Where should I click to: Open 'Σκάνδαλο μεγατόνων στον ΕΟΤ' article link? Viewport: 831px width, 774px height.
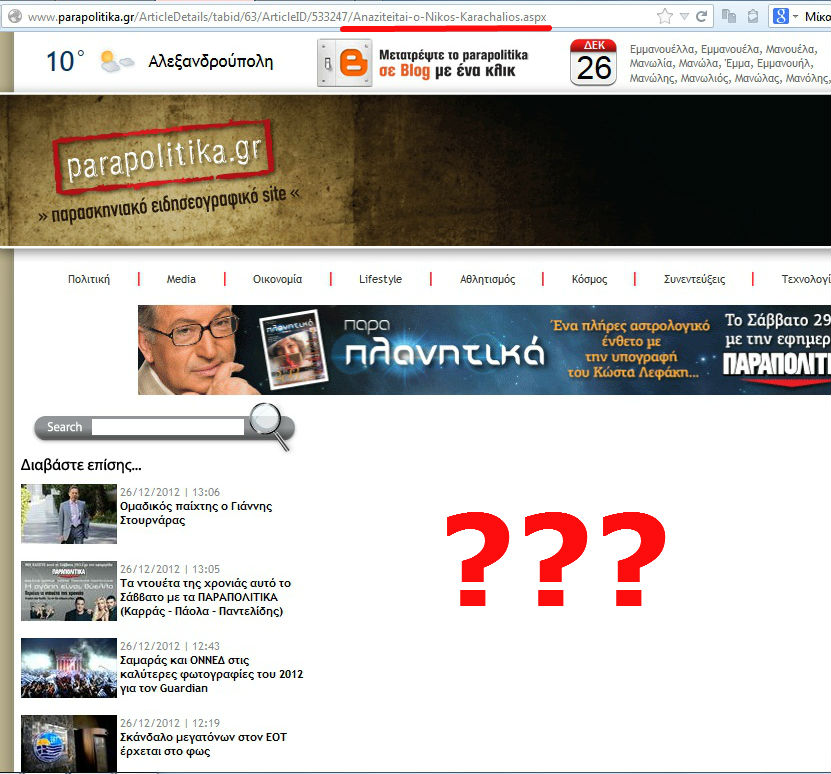click(x=204, y=744)
